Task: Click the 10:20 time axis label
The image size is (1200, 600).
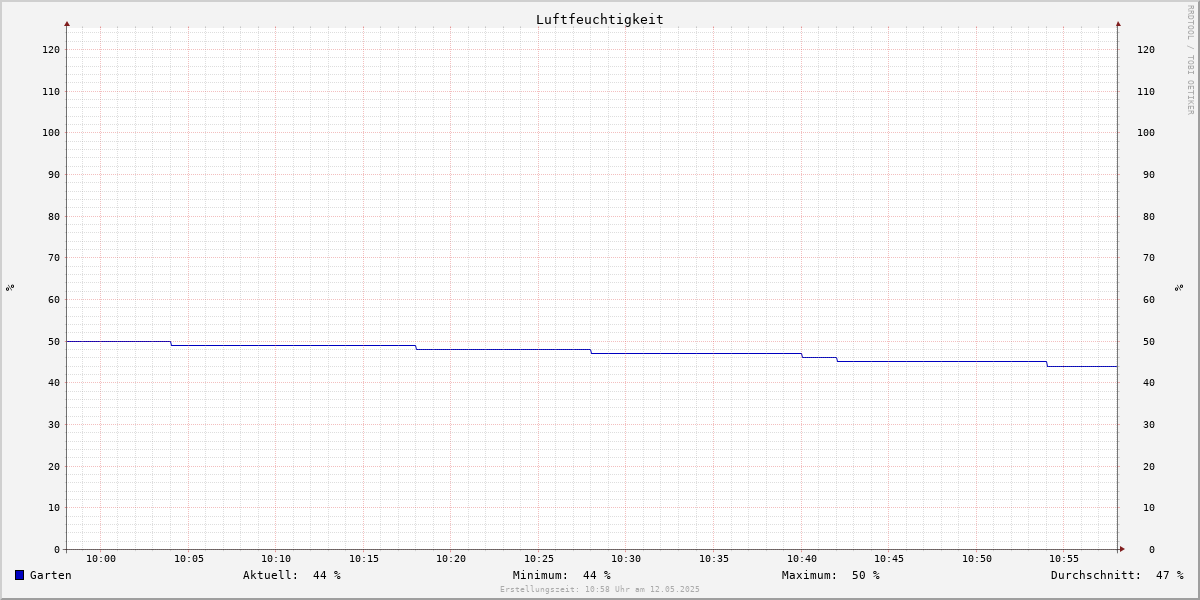Action: point(451,559)
